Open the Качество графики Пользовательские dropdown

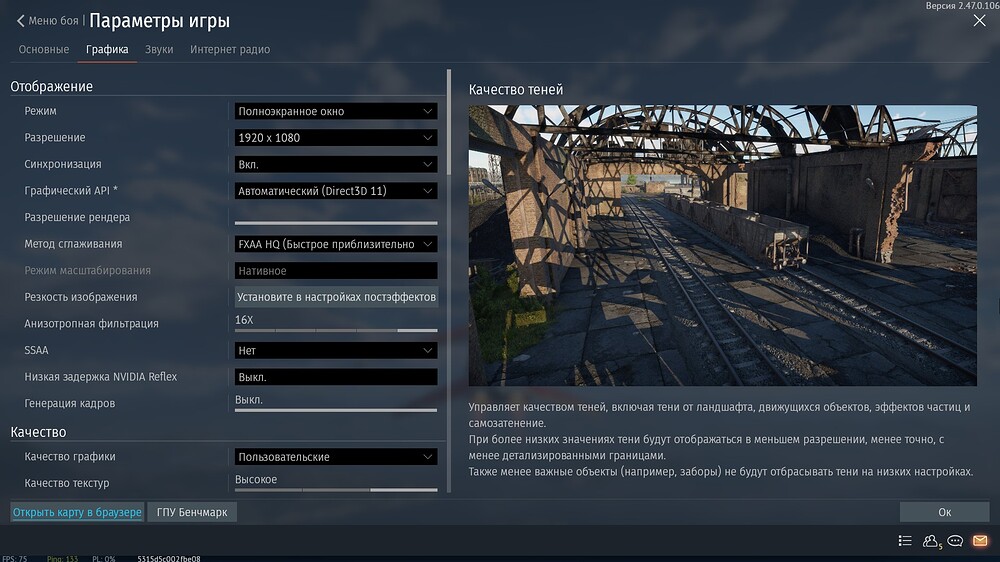336,457
